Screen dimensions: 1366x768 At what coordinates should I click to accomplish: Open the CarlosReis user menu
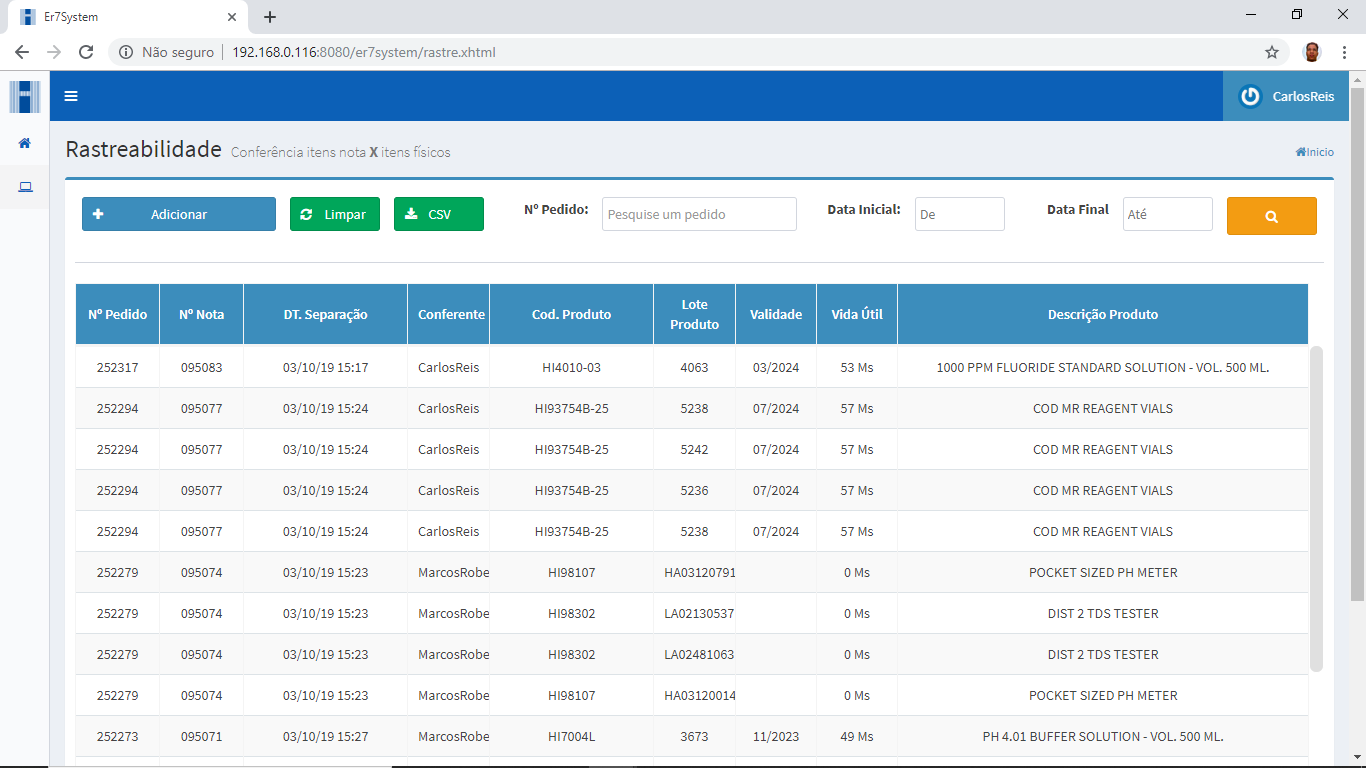tap(1286, 96)
